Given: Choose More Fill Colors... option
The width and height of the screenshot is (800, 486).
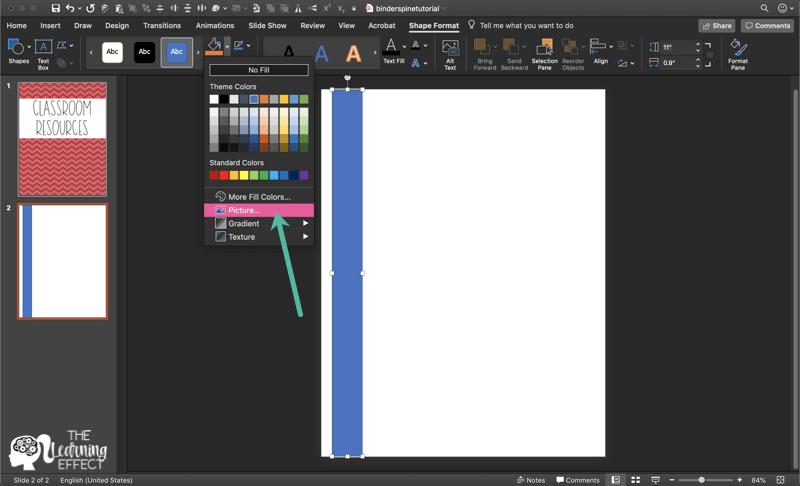Looking at the screenshot, I should point(259,197).
